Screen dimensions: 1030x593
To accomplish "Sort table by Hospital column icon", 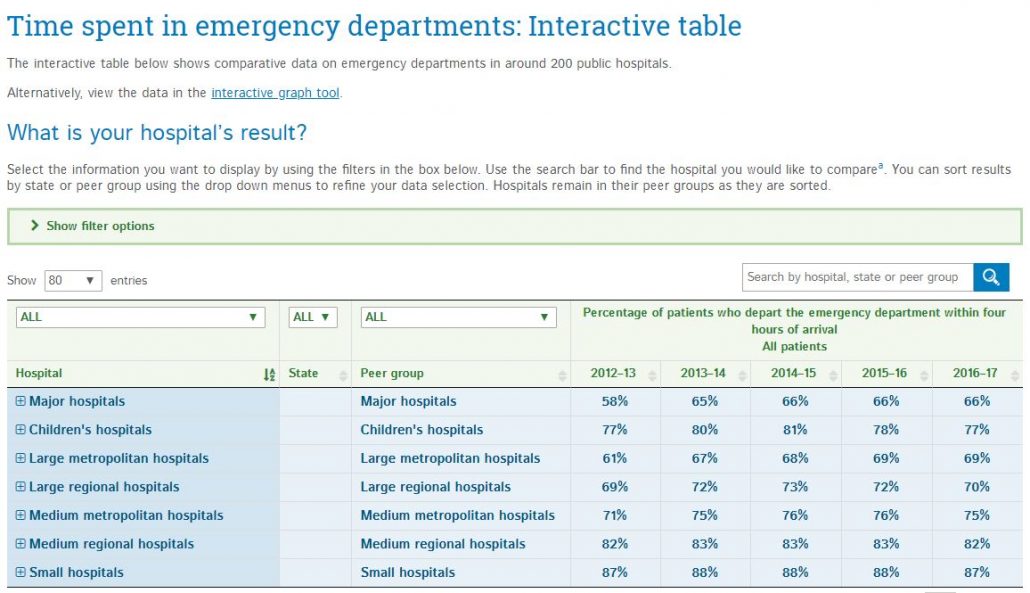I will point(268,374).
